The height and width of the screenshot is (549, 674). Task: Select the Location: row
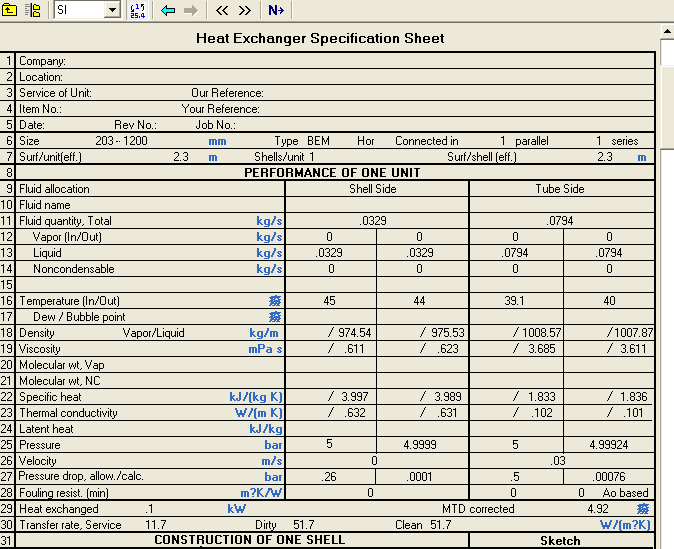point(335,77)
